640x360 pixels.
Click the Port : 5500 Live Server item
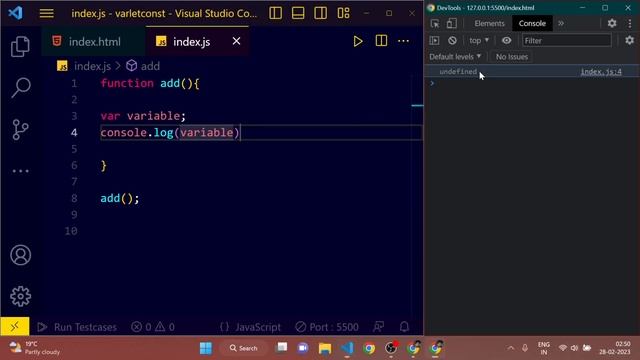click(x=327, y=327)
